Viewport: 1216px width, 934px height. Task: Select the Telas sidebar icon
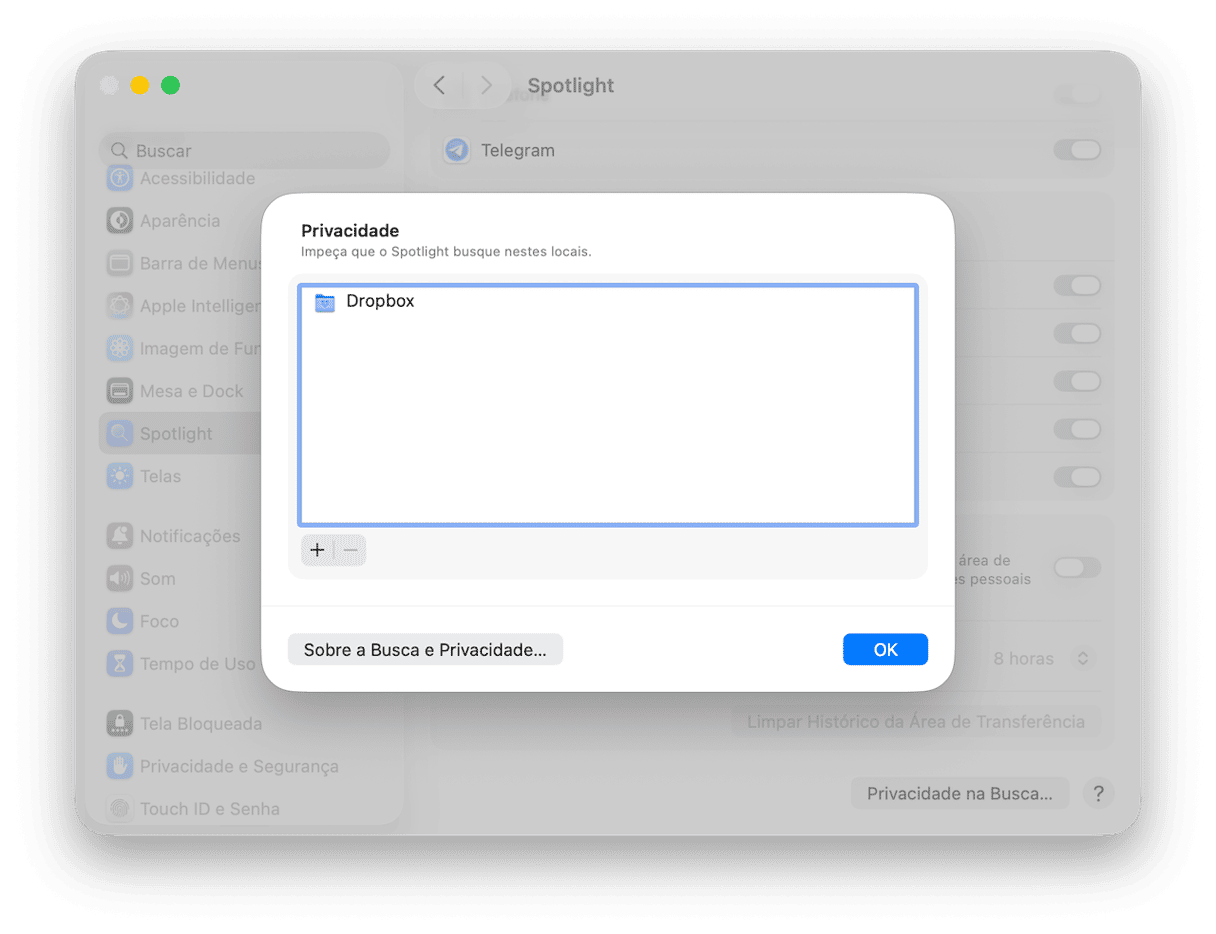click(x=120, y=476)
